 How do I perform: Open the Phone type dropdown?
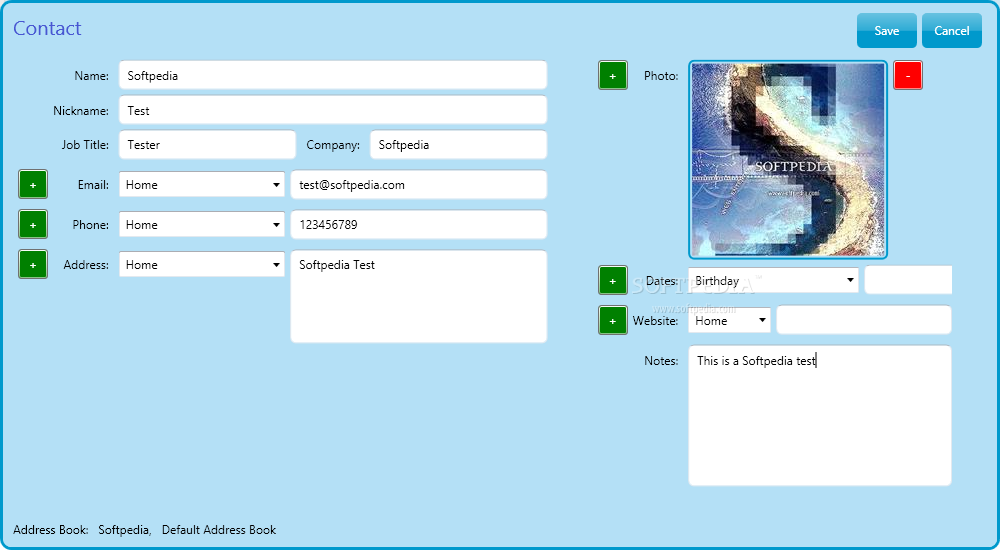tap(202, 225)
